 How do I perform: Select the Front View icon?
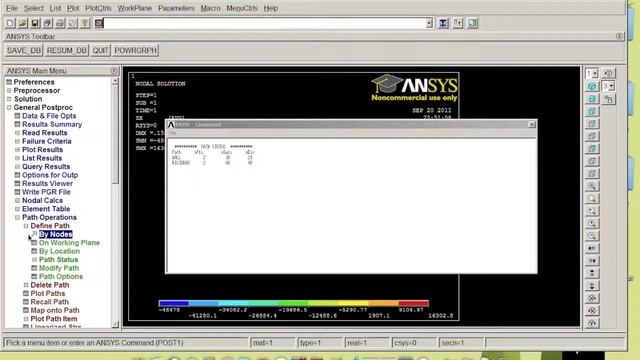click(x=592, y=111)
